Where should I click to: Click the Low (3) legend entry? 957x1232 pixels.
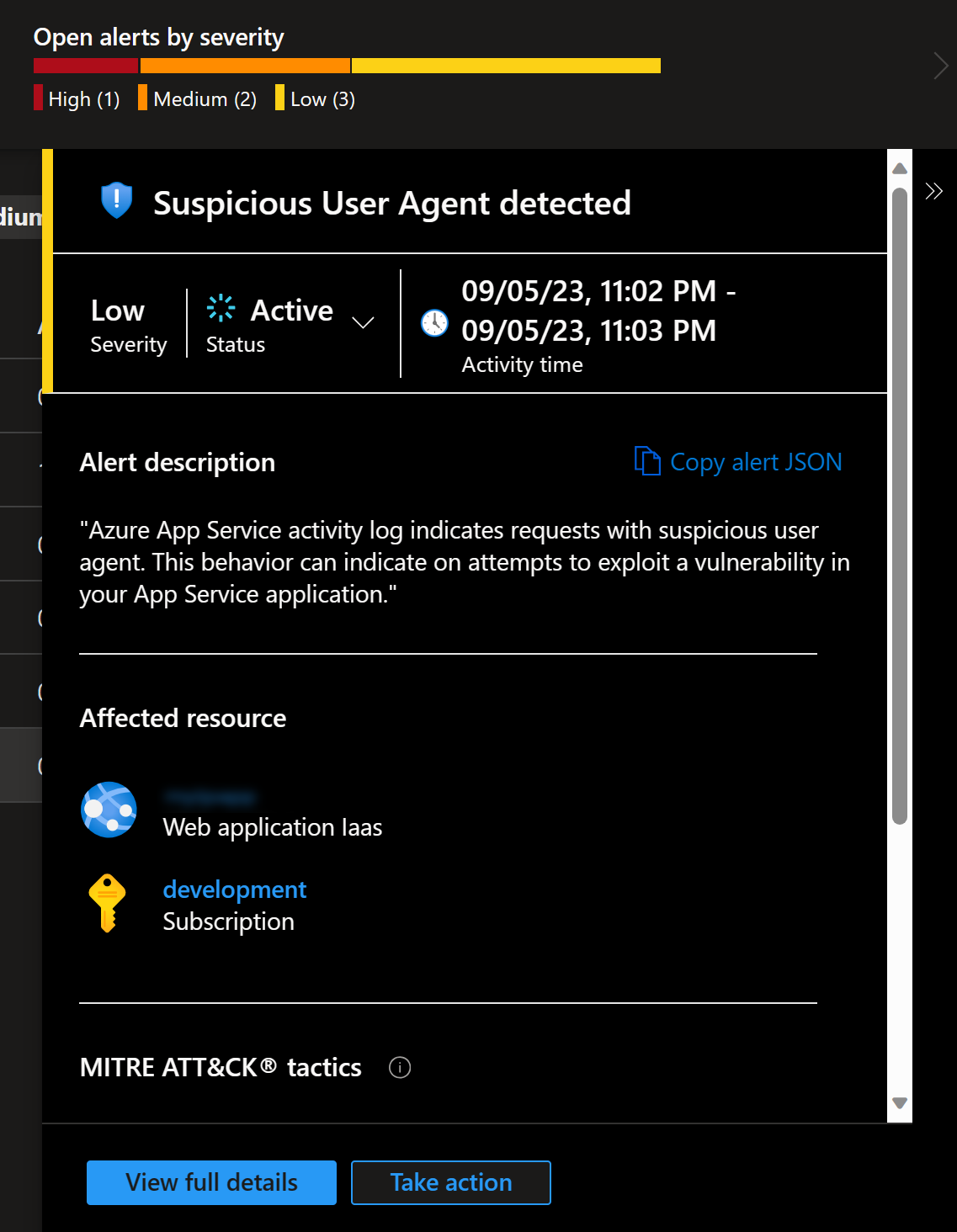tap(316, 98)
